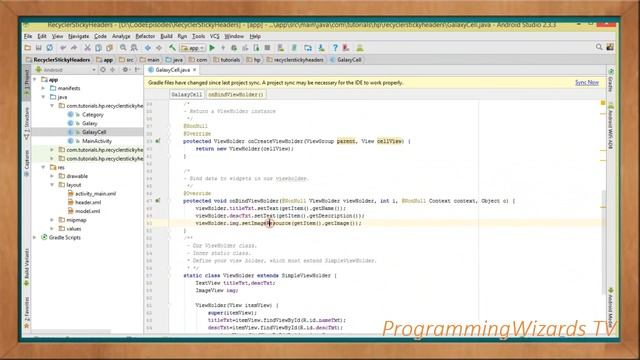Click the Back navigation arrow icon
This screenshot has width=640, height=360.
tap(148, 48)
